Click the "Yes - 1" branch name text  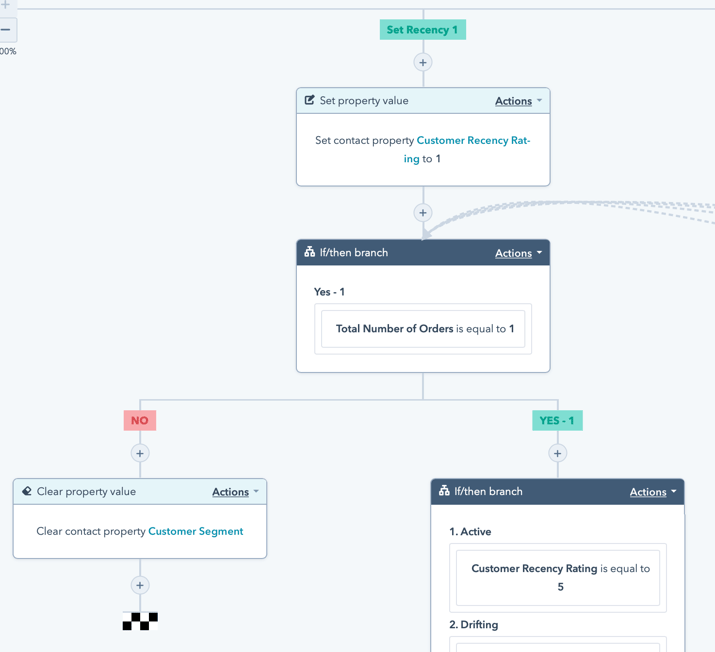[x=329, y=292]
